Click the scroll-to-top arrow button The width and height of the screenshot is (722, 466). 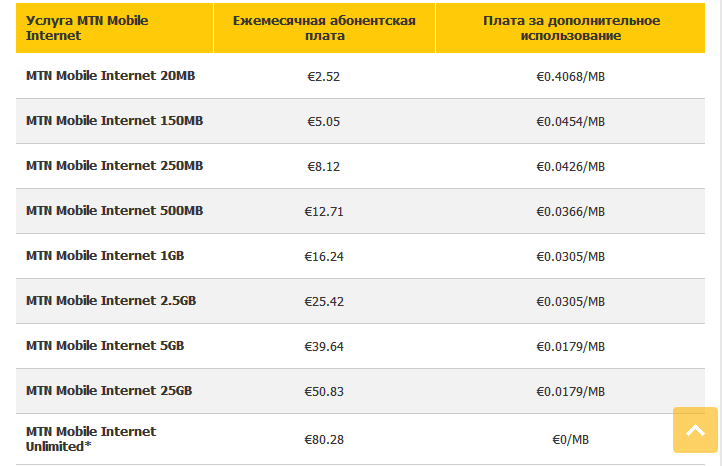point(695,430)
